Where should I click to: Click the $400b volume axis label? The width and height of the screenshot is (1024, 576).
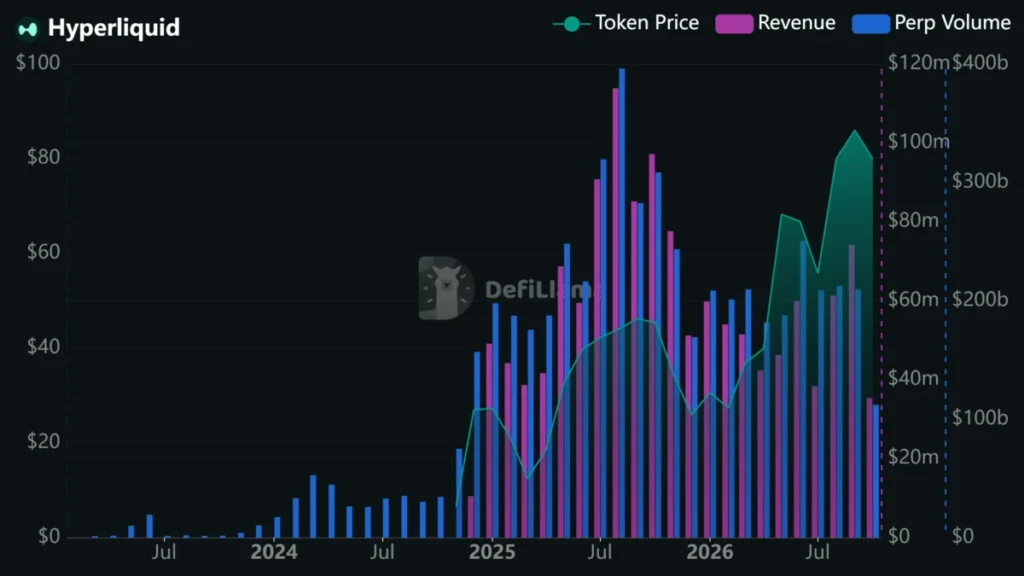[x=980, y=63]
